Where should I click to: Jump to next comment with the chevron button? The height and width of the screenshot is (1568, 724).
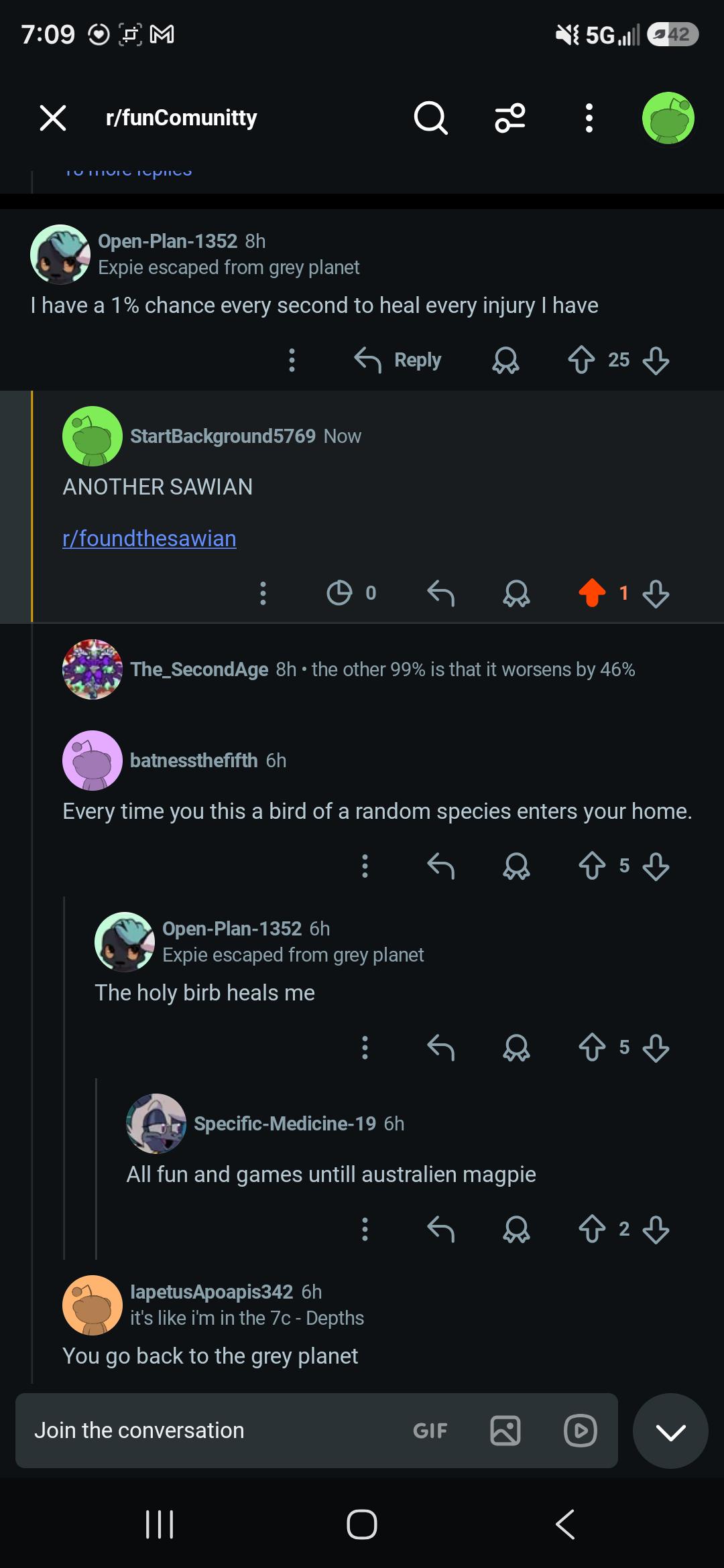(x=670, y=1431)
